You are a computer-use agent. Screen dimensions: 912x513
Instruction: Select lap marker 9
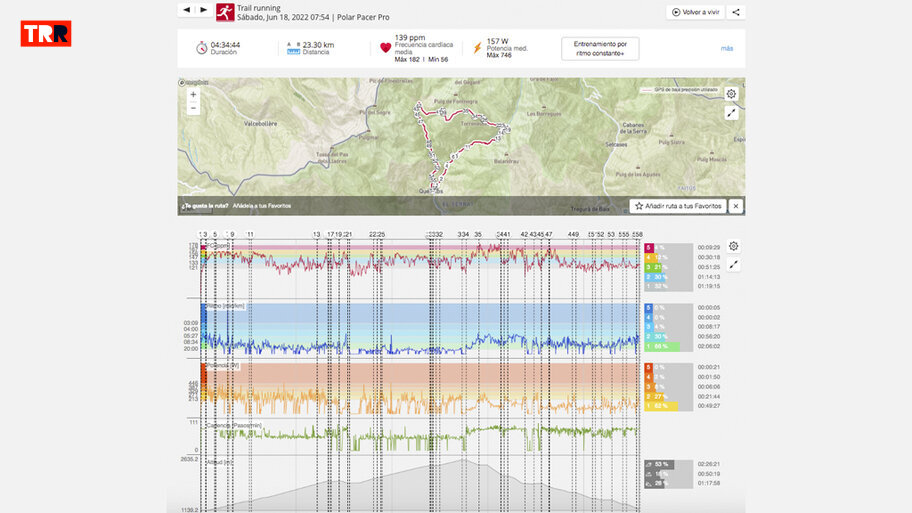232,234
